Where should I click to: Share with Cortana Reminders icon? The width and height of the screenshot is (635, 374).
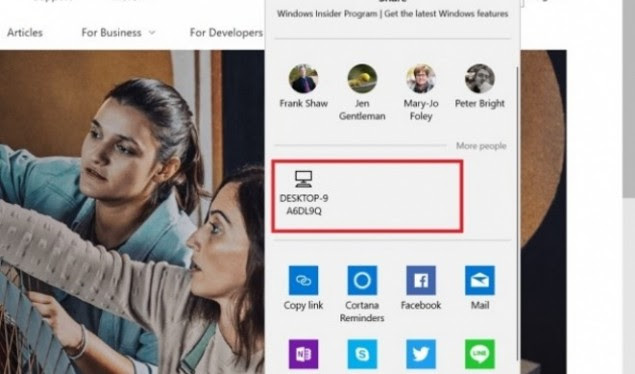coord(362,280)
